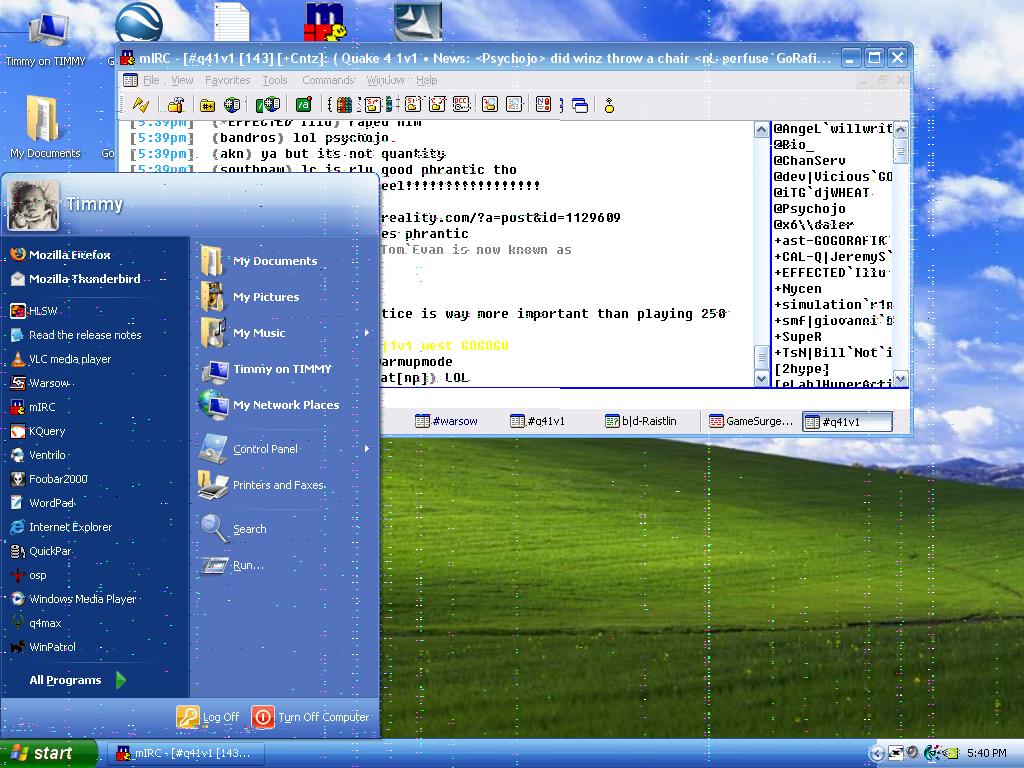Click mIRC Connect lightning bolt toolbar icon
Viewport: 1024px width, 768px height.
pos(141,104)
